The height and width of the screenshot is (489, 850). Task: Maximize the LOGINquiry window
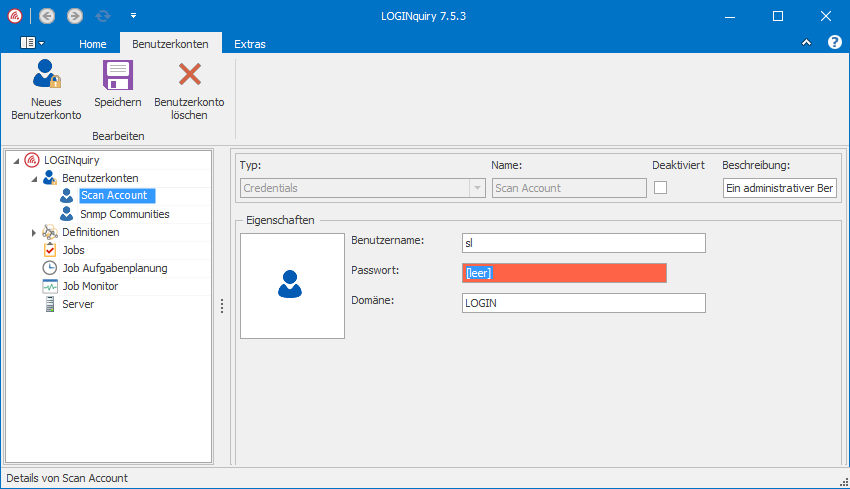point(778,16)
